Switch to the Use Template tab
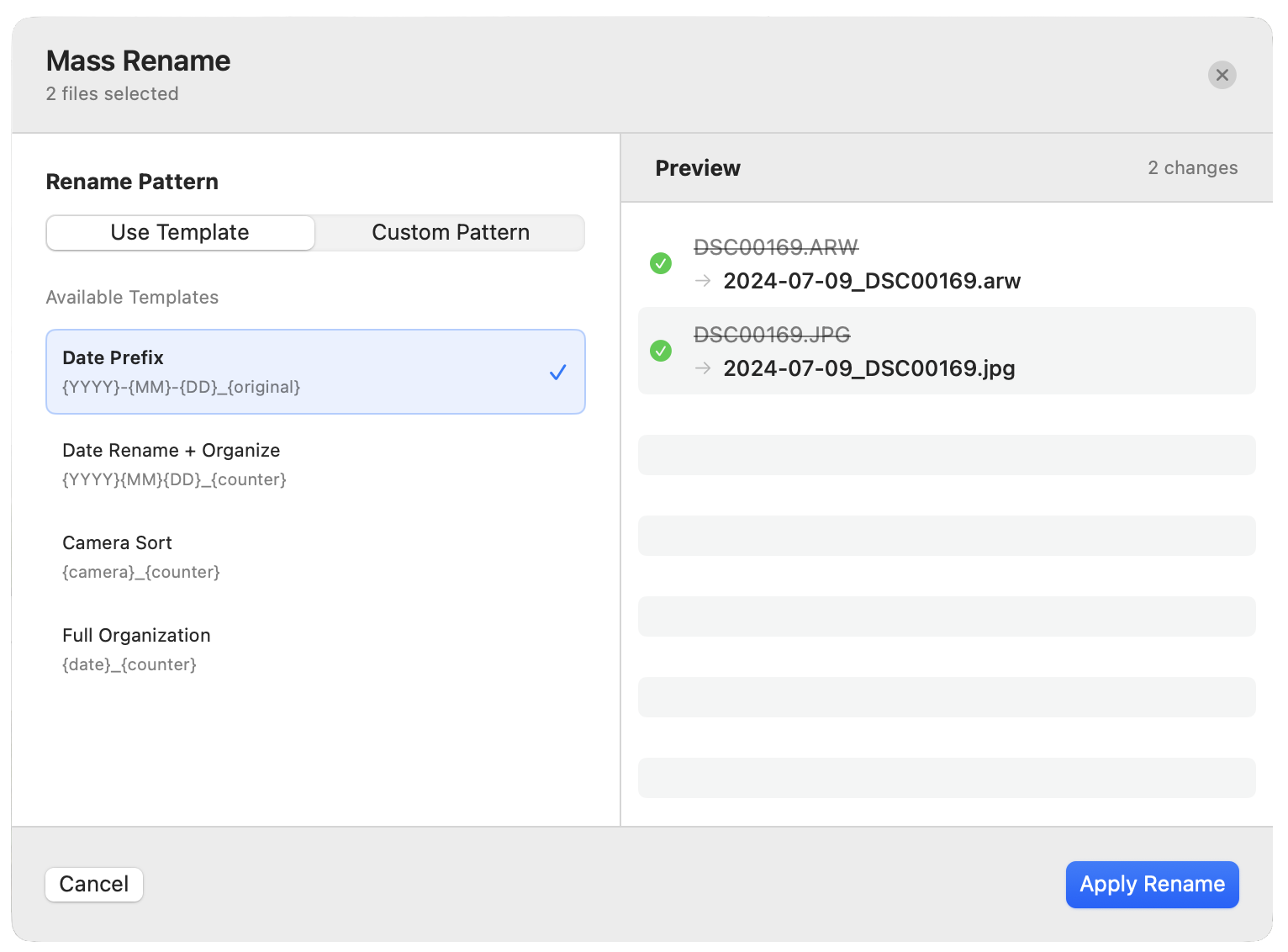1288x952 pixels. click(180, 233)
